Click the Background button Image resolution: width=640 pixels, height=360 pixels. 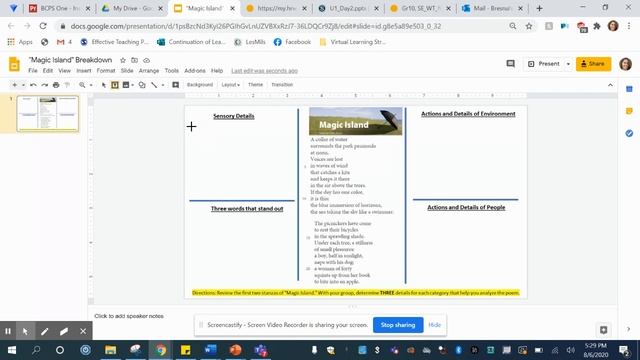click(200, 85)
